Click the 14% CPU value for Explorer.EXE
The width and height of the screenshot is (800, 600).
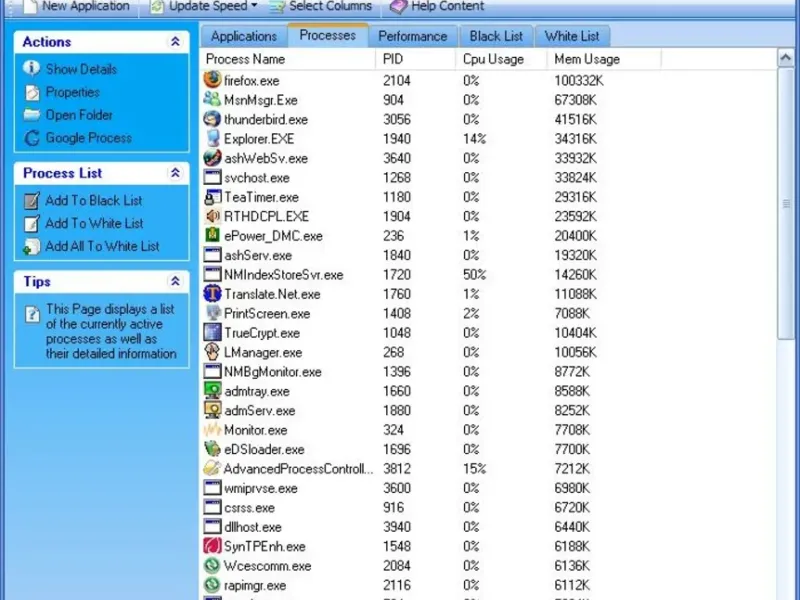(474, 139)
